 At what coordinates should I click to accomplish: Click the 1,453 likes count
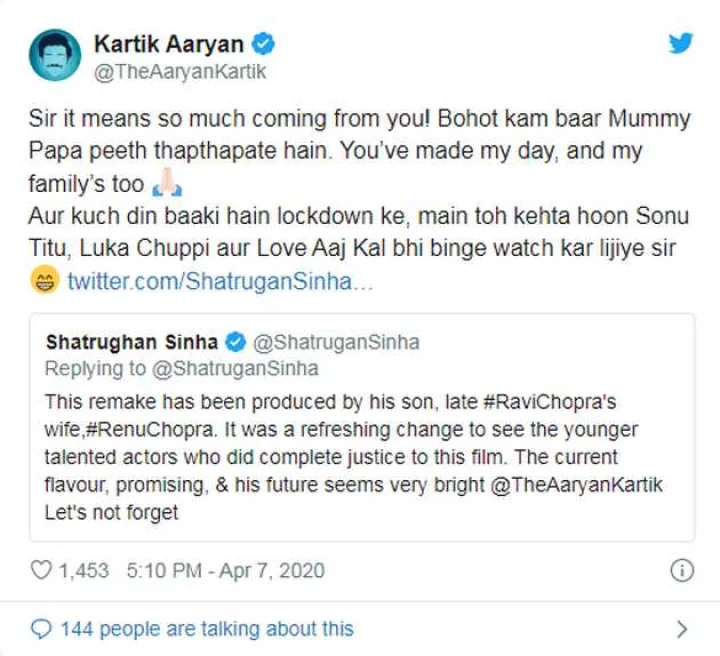click(x=84, y=571)
